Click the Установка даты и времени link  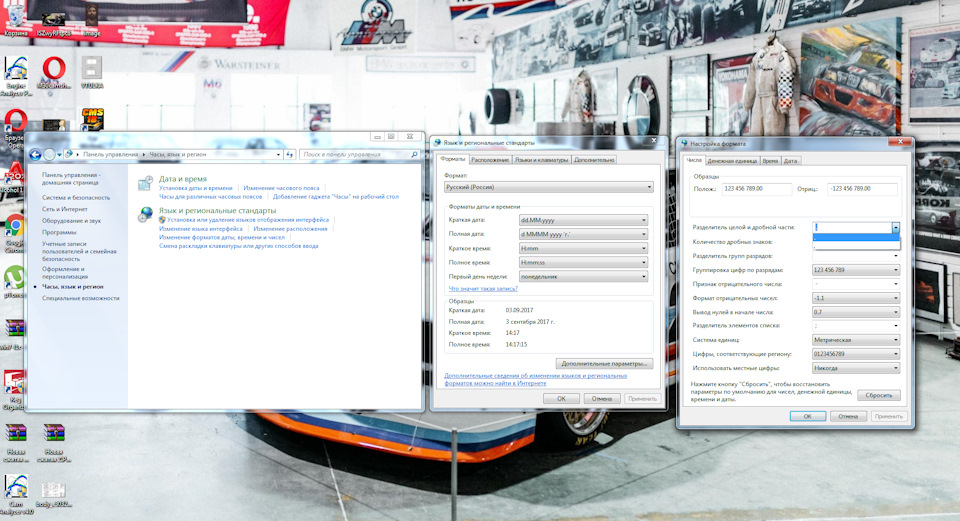(x=195, y=188)
